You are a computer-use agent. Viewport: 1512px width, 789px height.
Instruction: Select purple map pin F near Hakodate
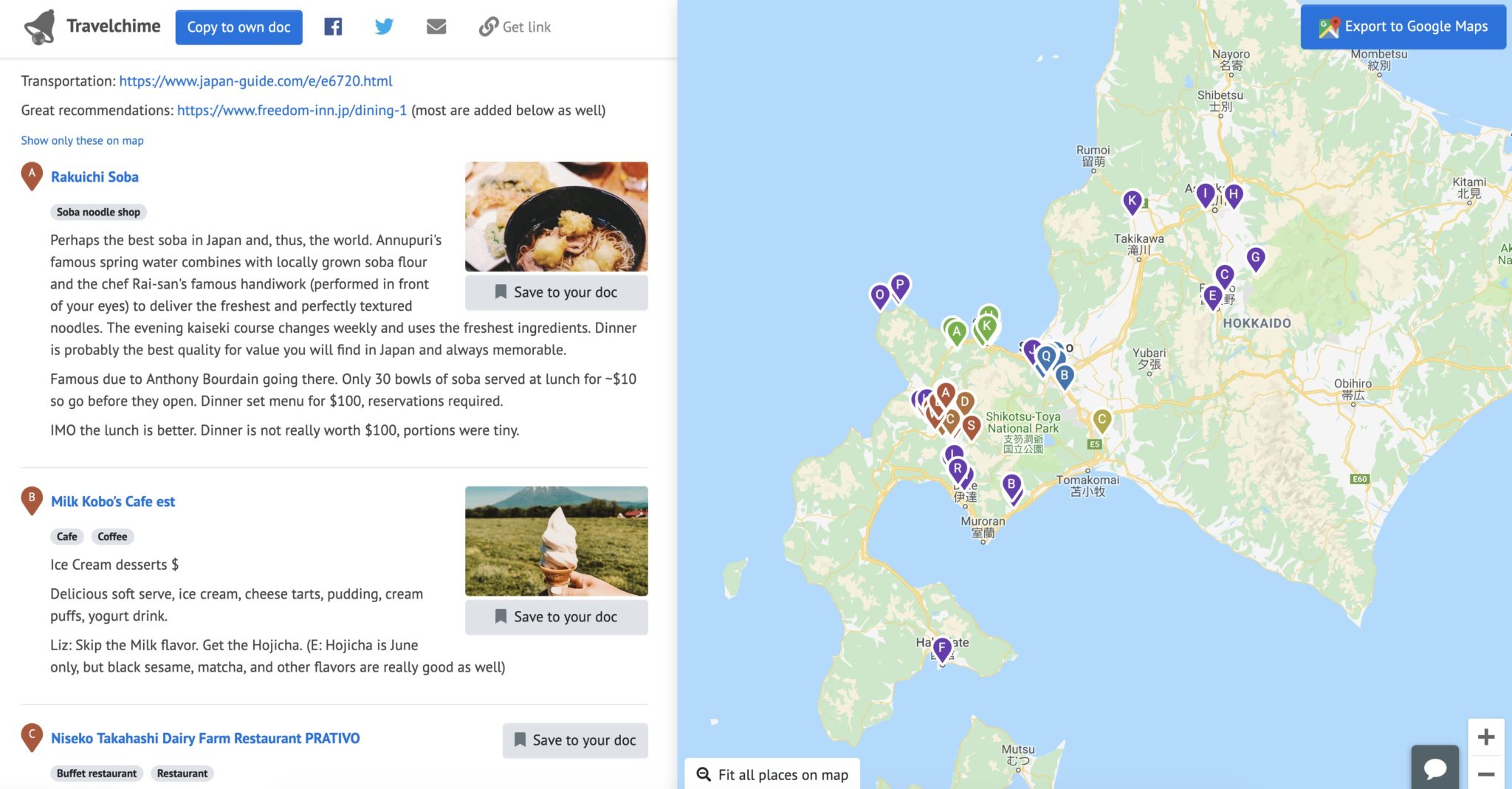tap(941, 649)
